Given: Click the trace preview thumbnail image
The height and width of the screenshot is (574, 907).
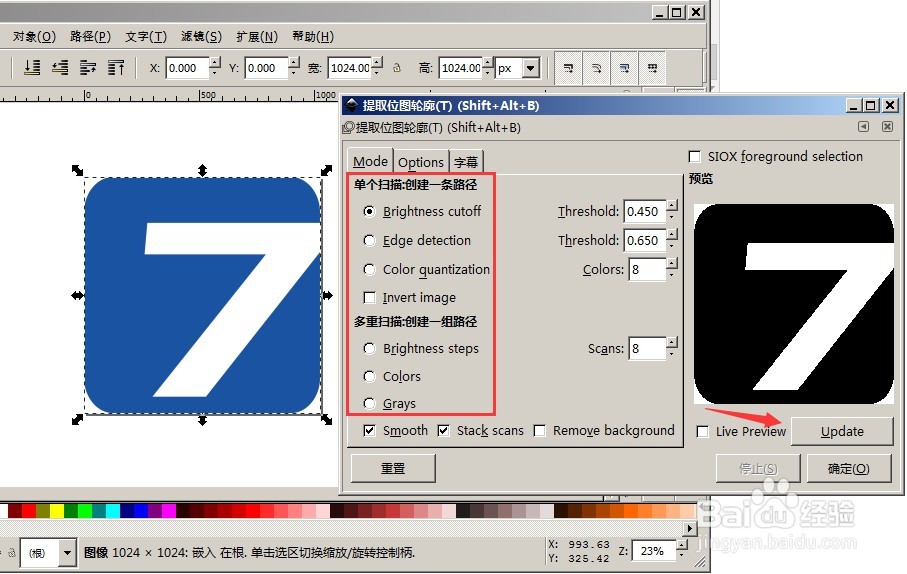Looking at the screenshot, I should [x=793, y=304].
